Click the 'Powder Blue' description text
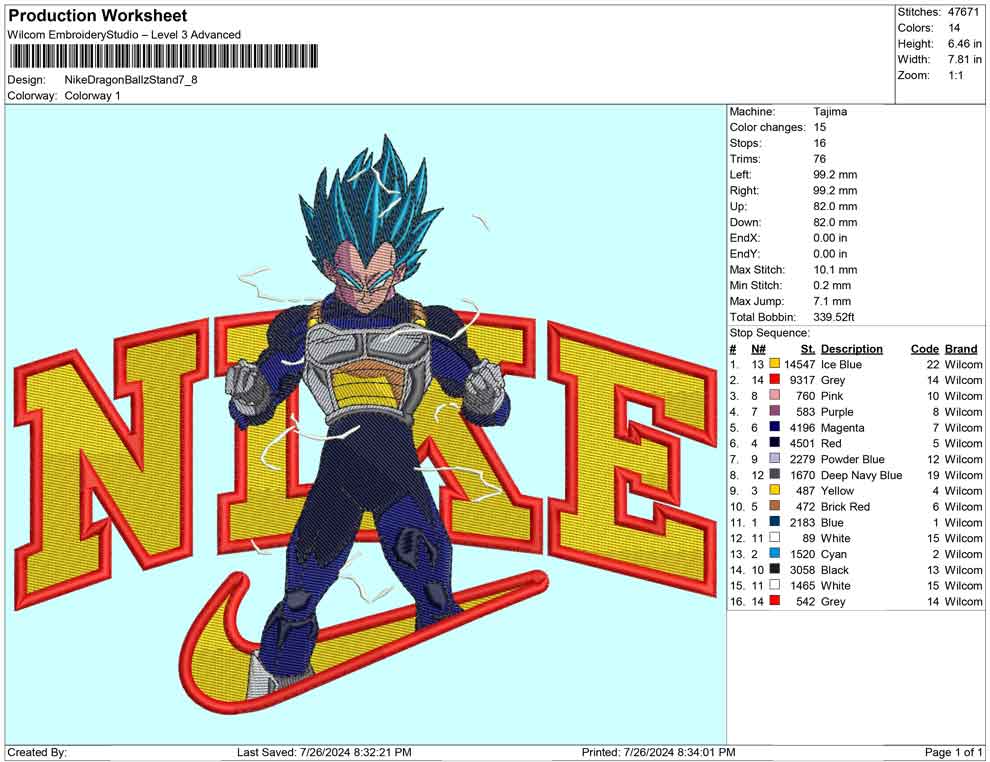Viewport: 990px width, 762px height. [852, 459]
